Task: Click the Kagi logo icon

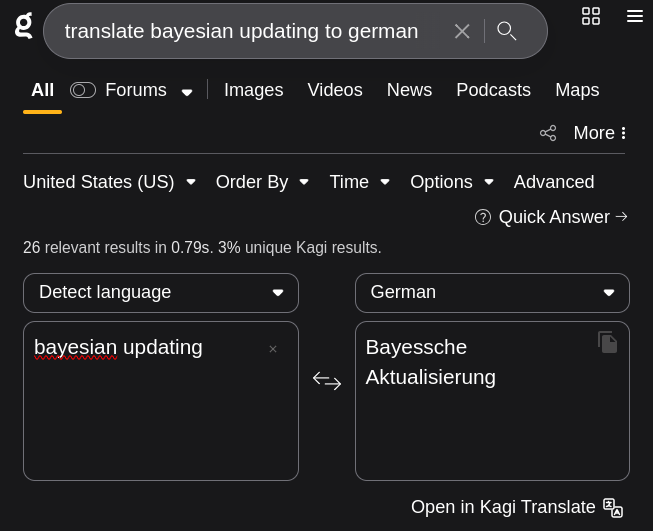Action: pyautogui.click(x=24, y=26)
